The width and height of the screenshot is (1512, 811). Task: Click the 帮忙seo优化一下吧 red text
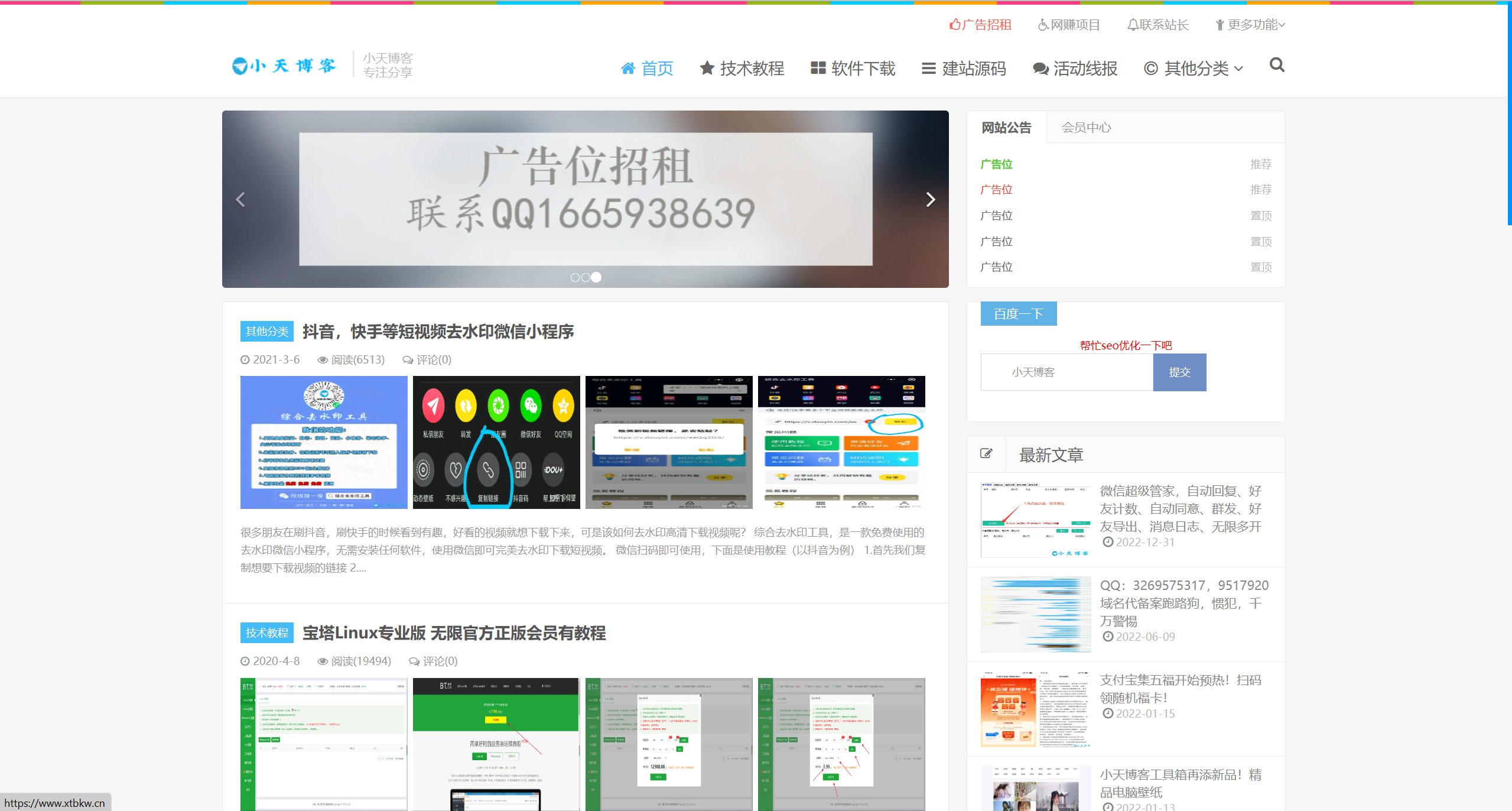coord(1126,346)
